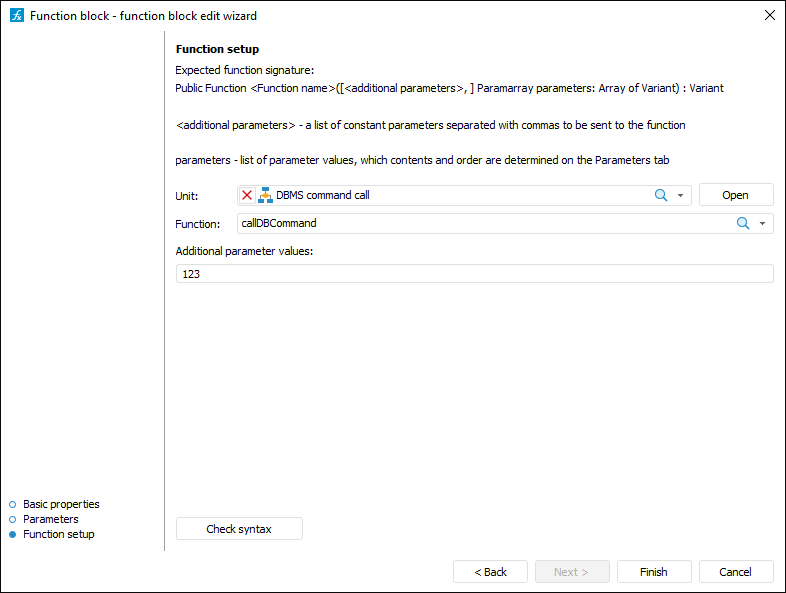This screenshot has height=593, width=786.
Task: Click the Finish button
Action: 654,572
